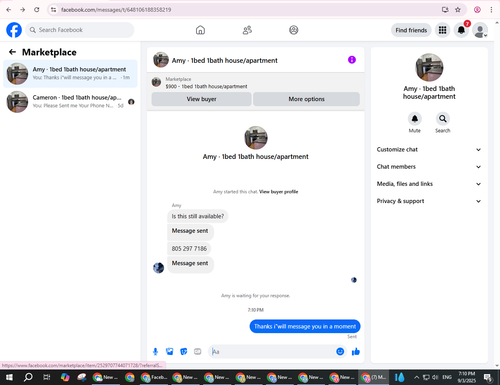
Task: Expand the Customize chat section
Action: [429, 150]
